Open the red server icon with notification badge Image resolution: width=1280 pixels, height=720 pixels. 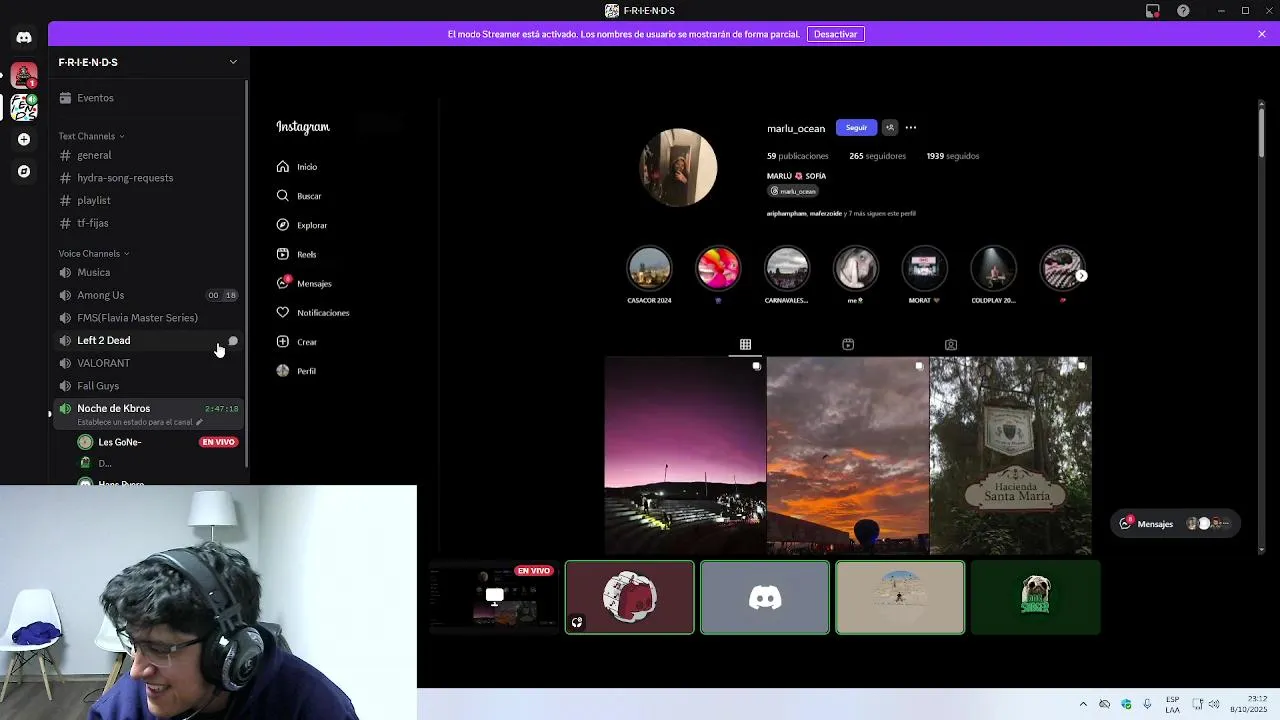[24, 75]
